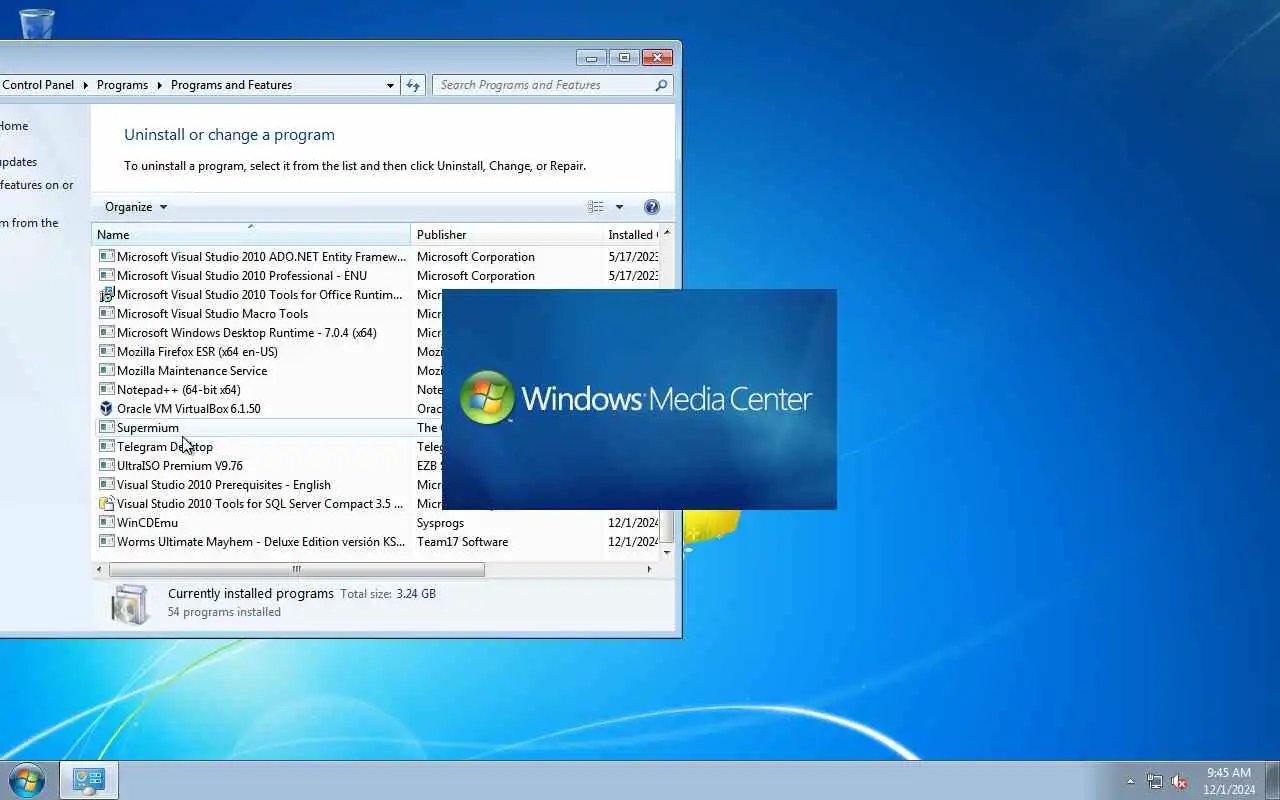Open the clock showing 9:45 AM
The height and width of the screenshot is (800, 1280).
point(1229,781)
